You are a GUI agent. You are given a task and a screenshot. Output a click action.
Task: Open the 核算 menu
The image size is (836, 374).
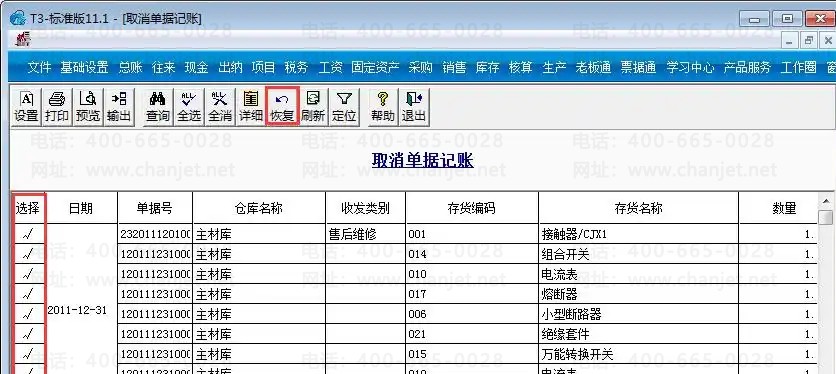coord(520,67)
